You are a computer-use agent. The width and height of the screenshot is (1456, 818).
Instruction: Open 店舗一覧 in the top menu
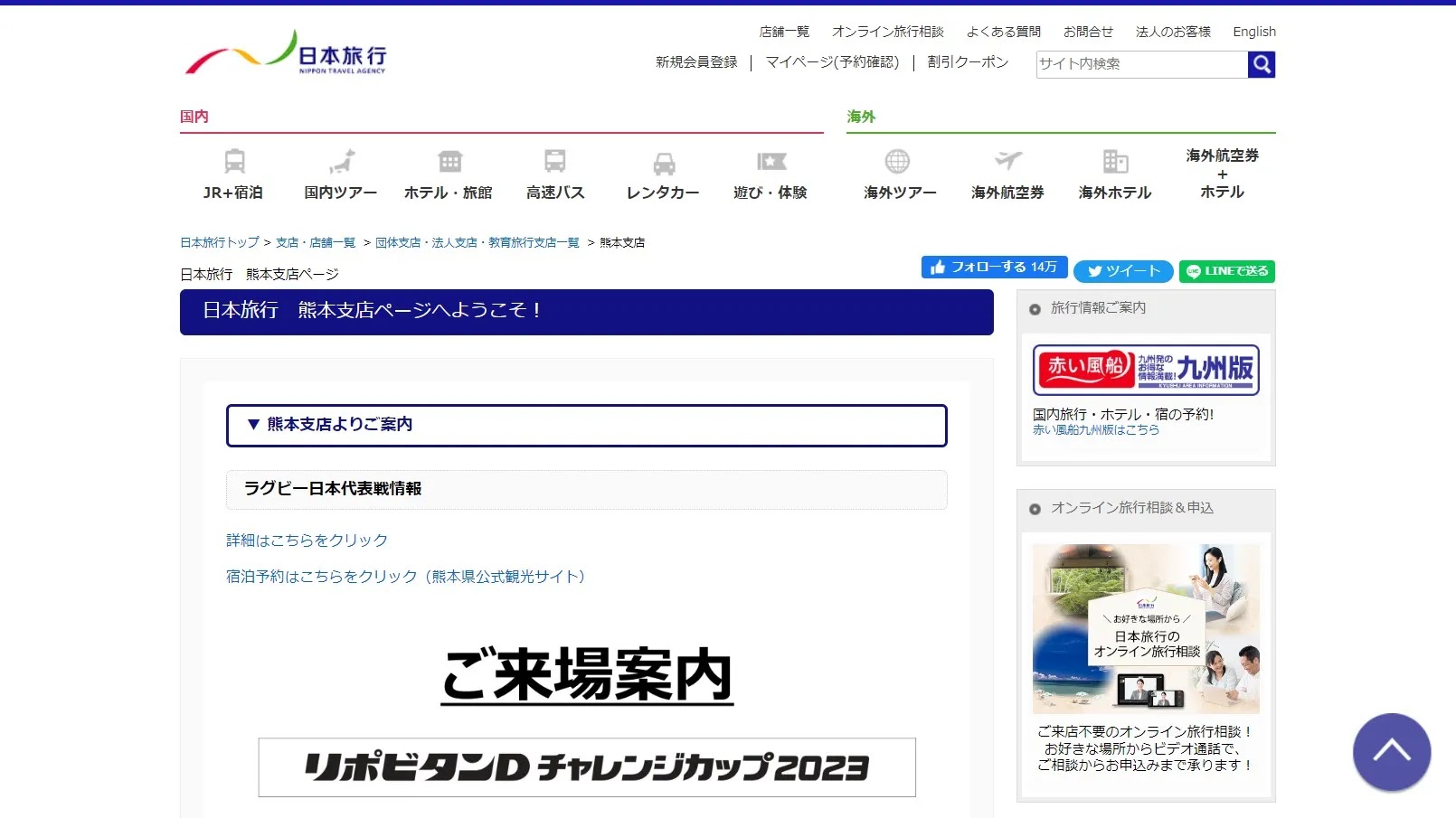[784, 32]
